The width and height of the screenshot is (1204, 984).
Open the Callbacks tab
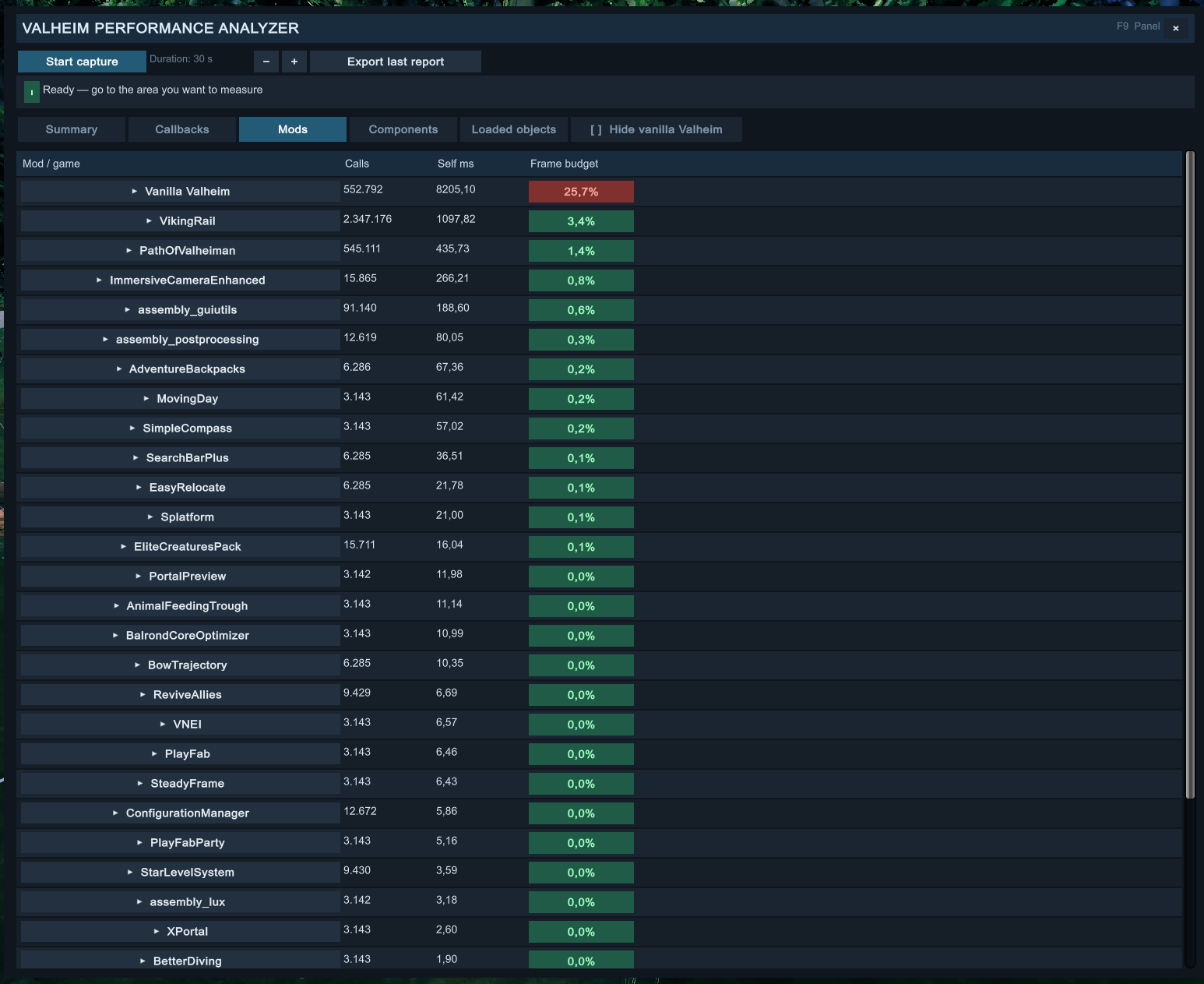182,129
